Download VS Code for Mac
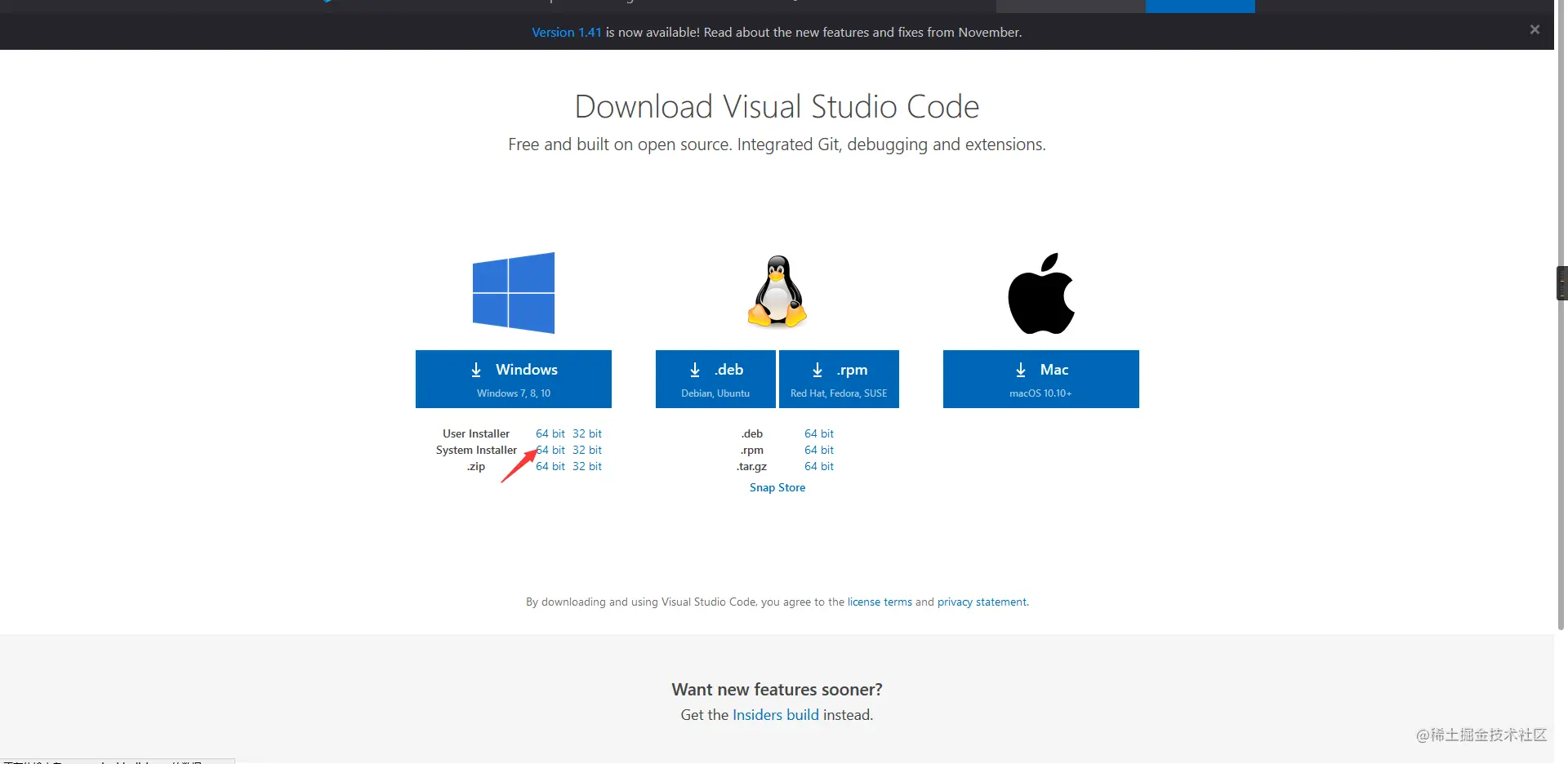 (x=1041, y=379)
